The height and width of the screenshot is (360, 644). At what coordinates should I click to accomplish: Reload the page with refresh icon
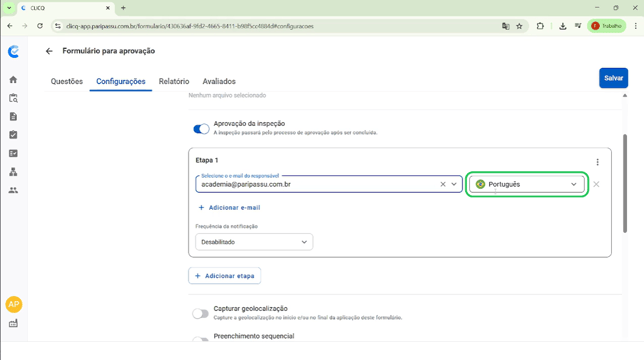click(40, 26)
